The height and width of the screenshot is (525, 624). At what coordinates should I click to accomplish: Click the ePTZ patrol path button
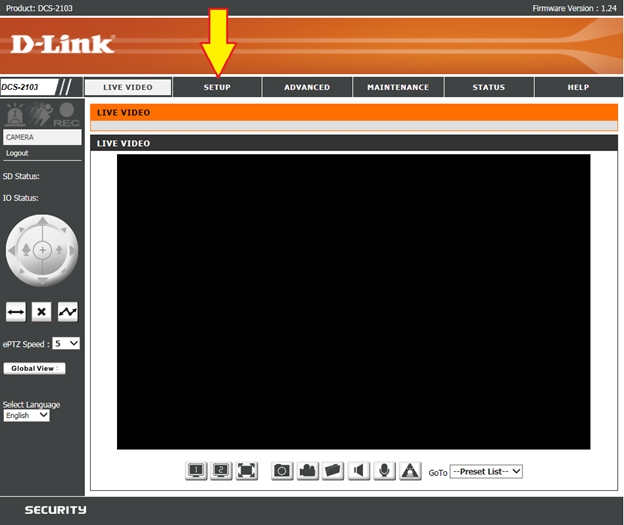[68, 312]
